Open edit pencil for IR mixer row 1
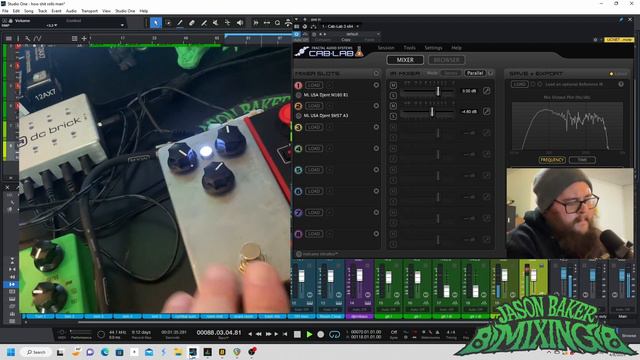640x360 pixels. (x=487, y=91)
